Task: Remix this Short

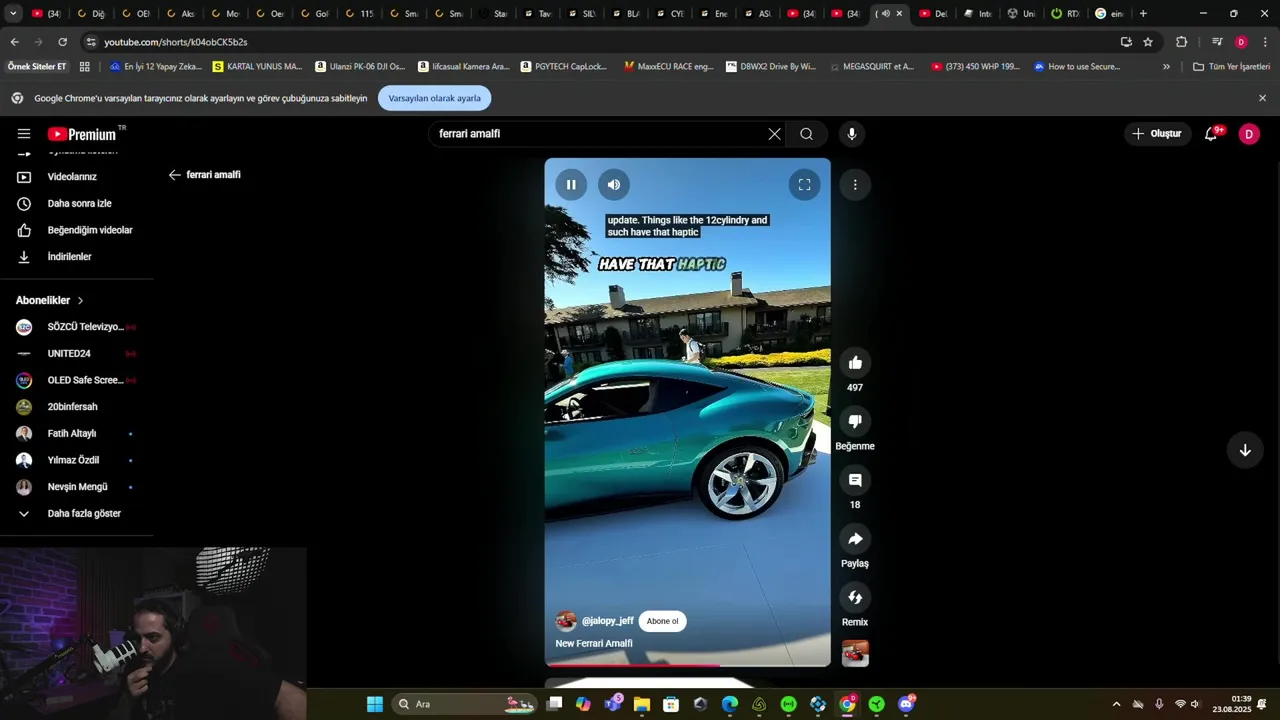Action: point(855,597)
